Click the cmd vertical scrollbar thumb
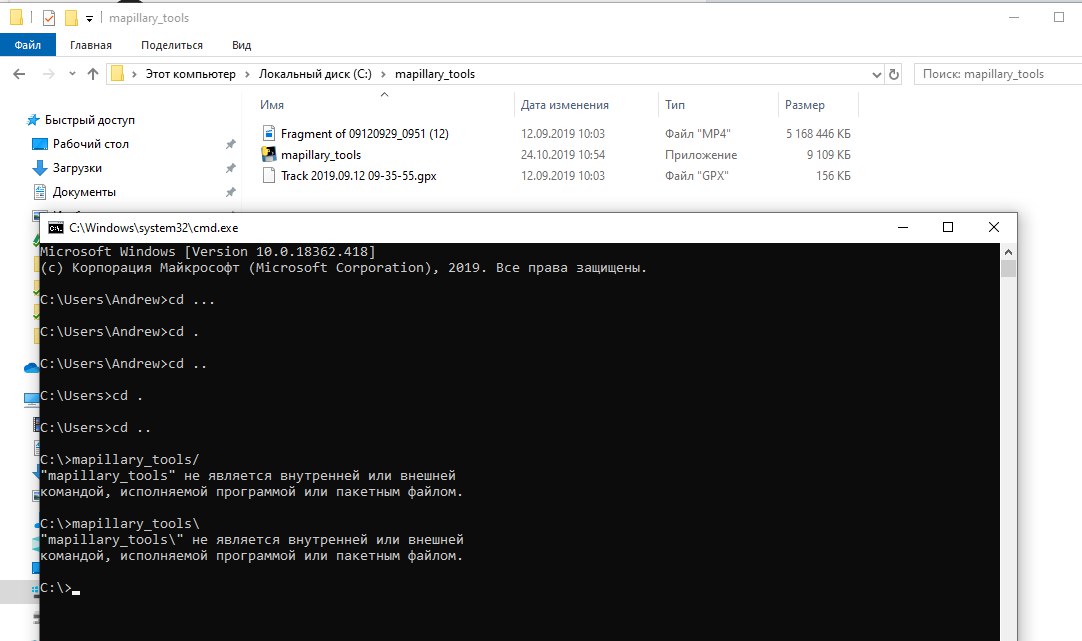This screenshot has width=1082, height=641. click(x=1008, y=268)
